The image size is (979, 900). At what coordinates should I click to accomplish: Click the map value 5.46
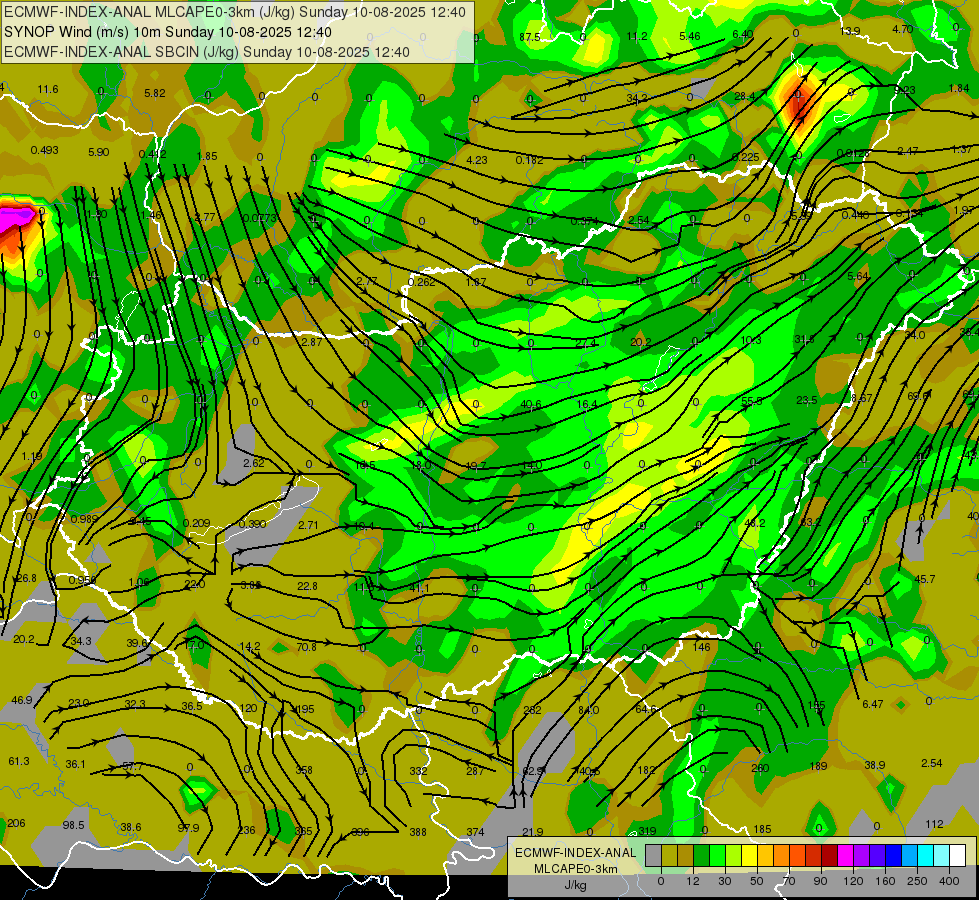690,36
